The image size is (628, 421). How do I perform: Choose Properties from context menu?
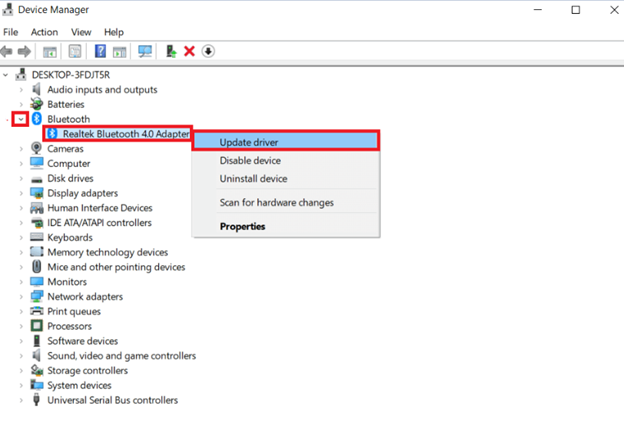pyautogui.click(x=286, y=226)
